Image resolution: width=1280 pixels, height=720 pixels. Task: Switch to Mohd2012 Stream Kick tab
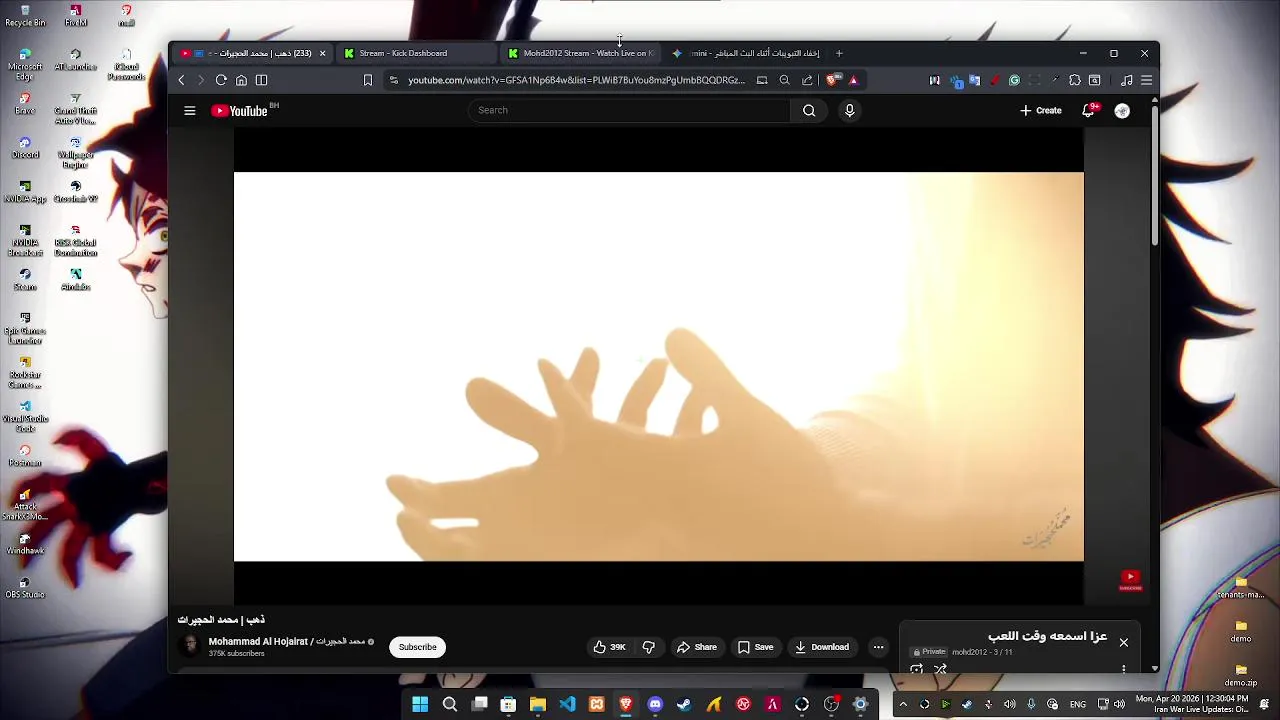pos(580,53)
